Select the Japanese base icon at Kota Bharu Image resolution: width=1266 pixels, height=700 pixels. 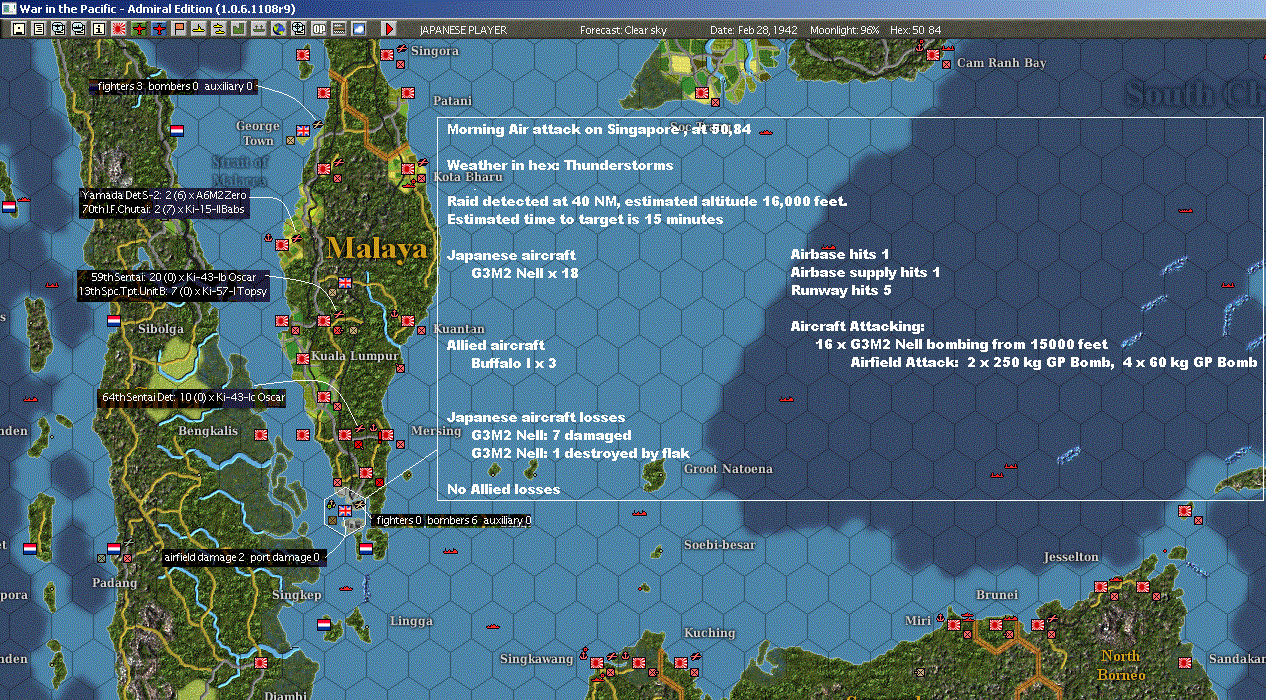pyautogui.click(x=408, y=169)
